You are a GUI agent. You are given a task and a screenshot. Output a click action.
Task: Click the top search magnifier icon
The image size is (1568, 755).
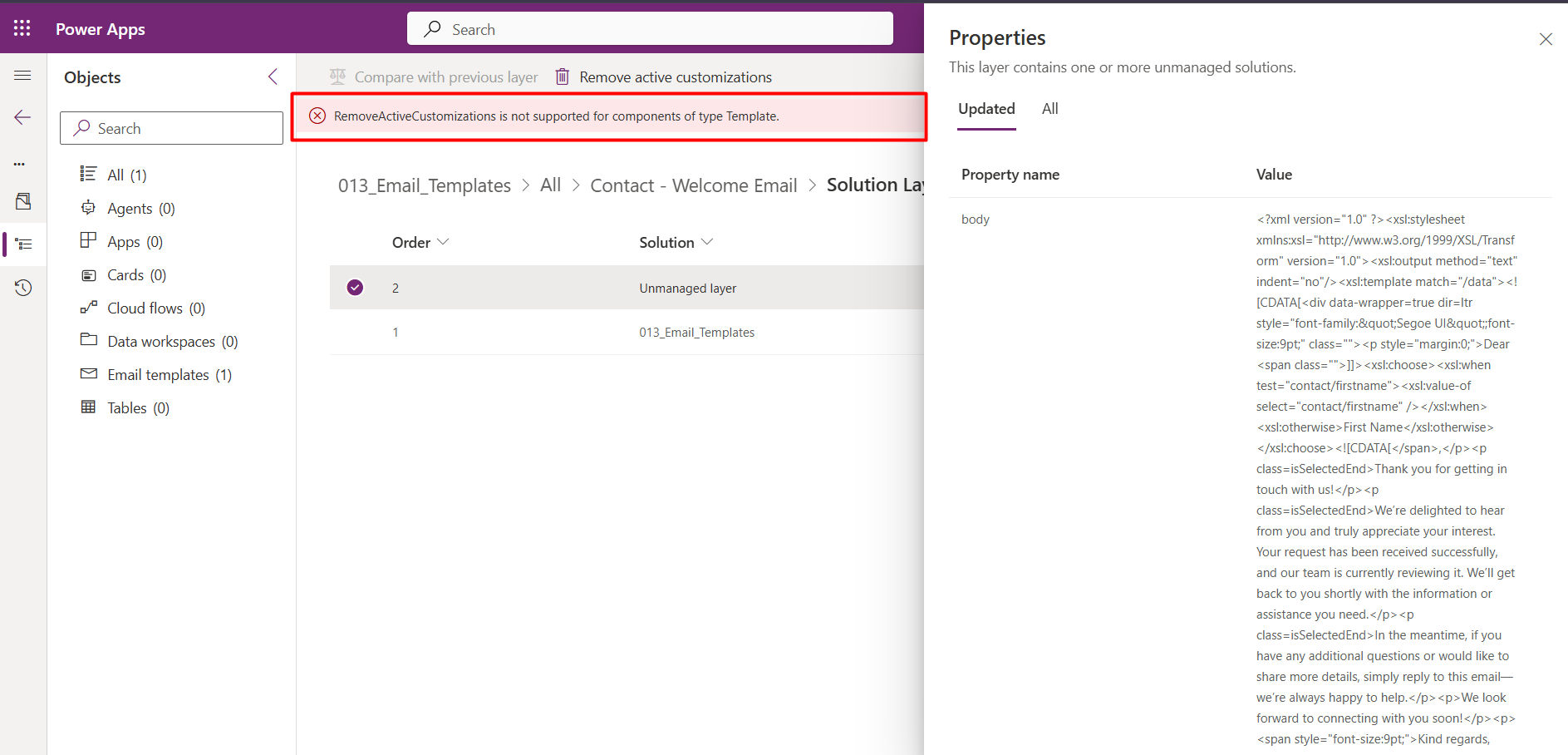tap(432, 28)
